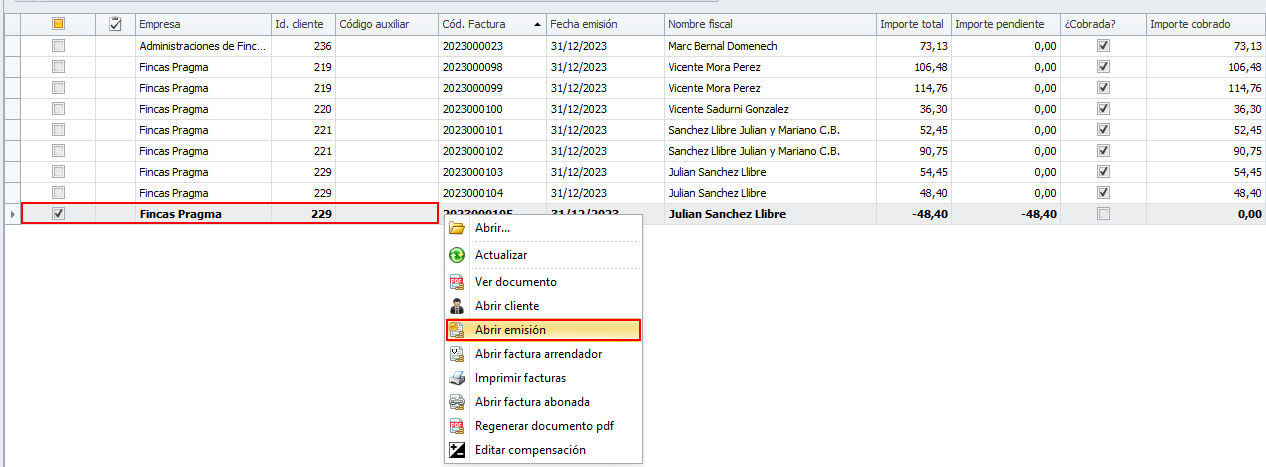The width and height of the screenshot is (1266, 467).
Task: Choose Abrir cliente menu entry
Action: coord(543,306)
